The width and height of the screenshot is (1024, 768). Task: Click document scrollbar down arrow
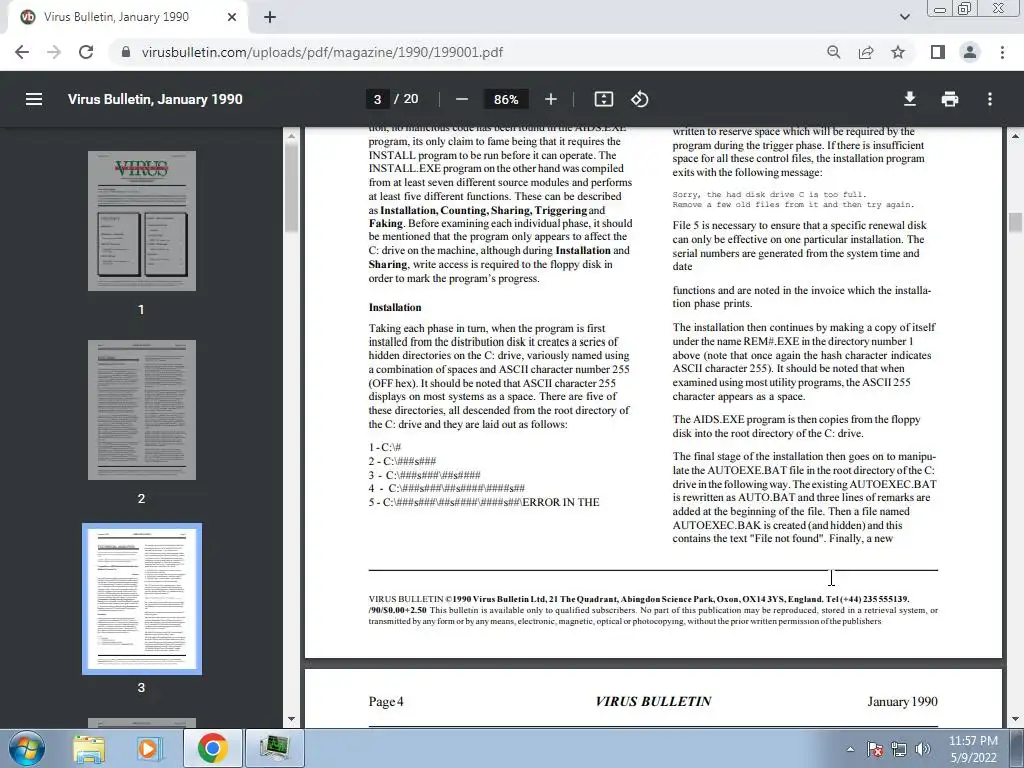coord(1016,719)
